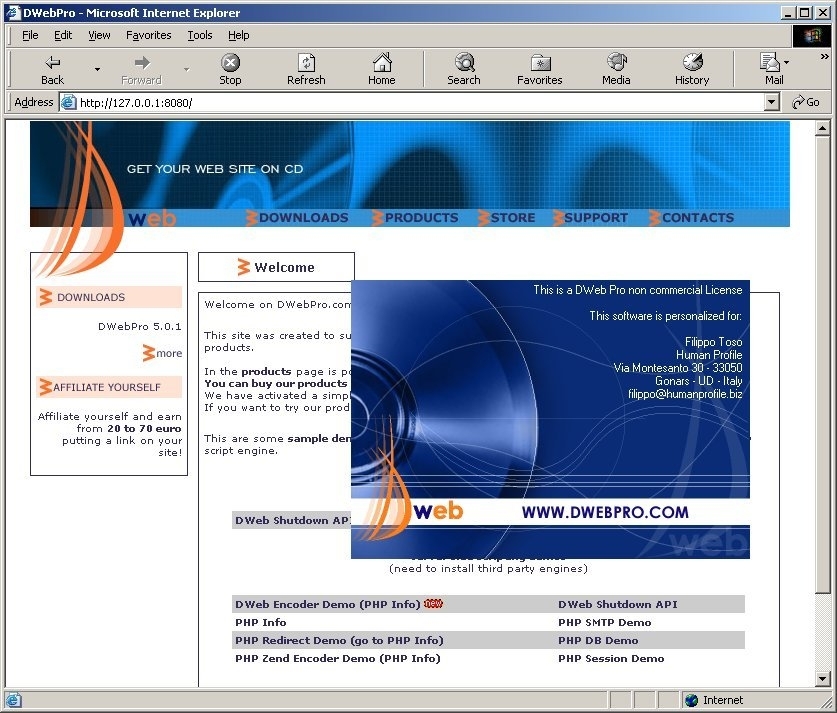Open the address bar dropdown list
The height and width of the screenshot is (713, 837).
coord(771,102)
